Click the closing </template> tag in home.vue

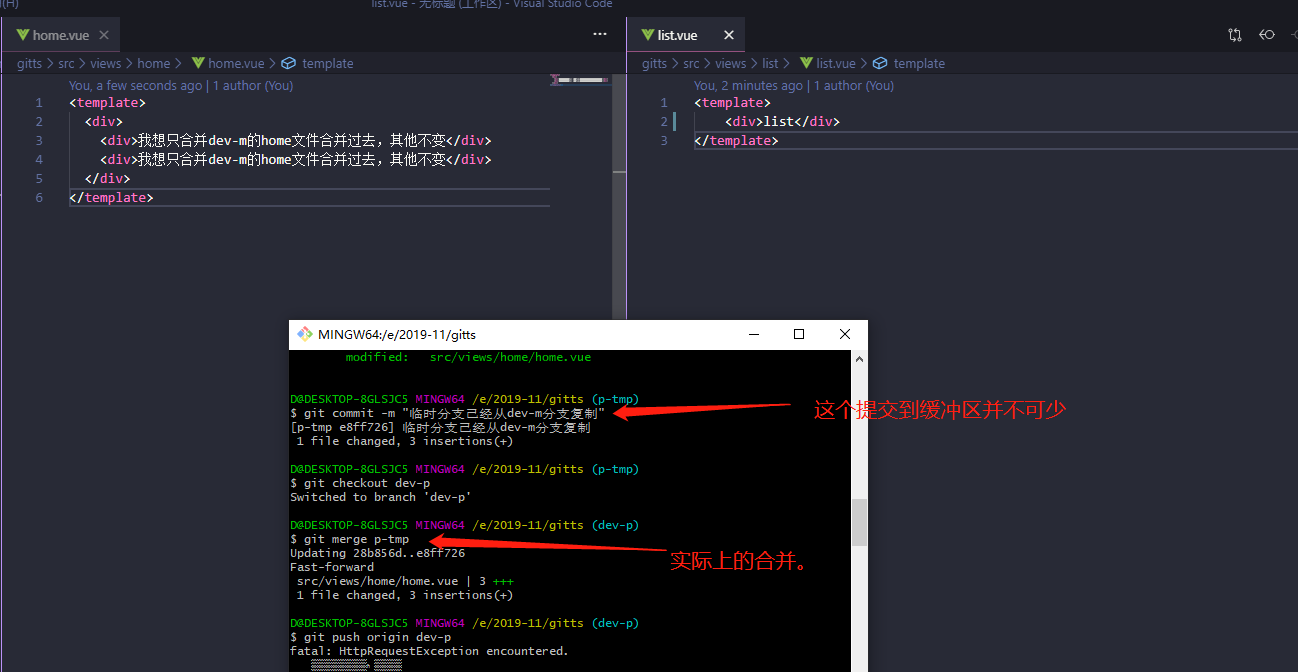112,197
